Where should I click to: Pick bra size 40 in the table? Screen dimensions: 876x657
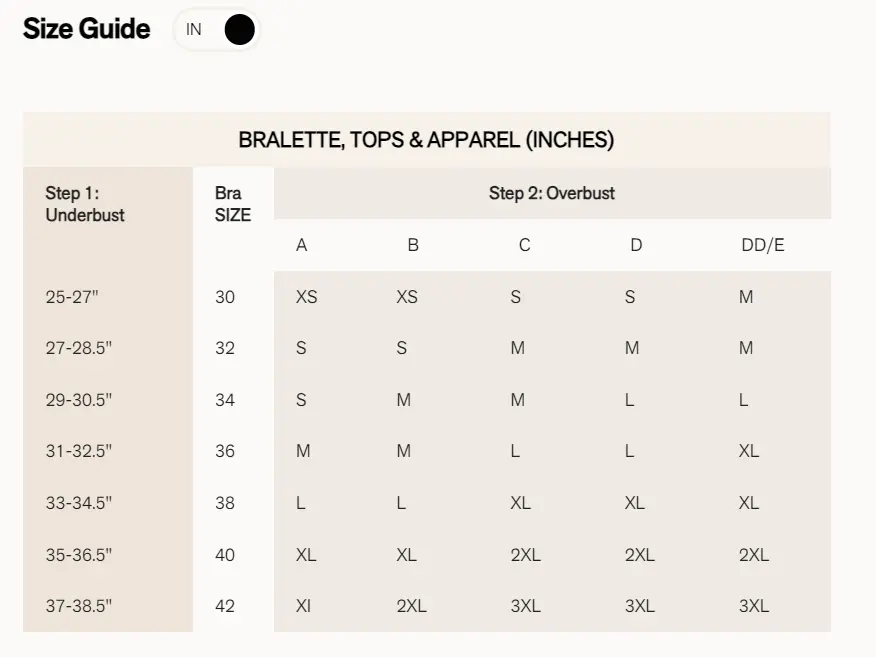point(225,555)
